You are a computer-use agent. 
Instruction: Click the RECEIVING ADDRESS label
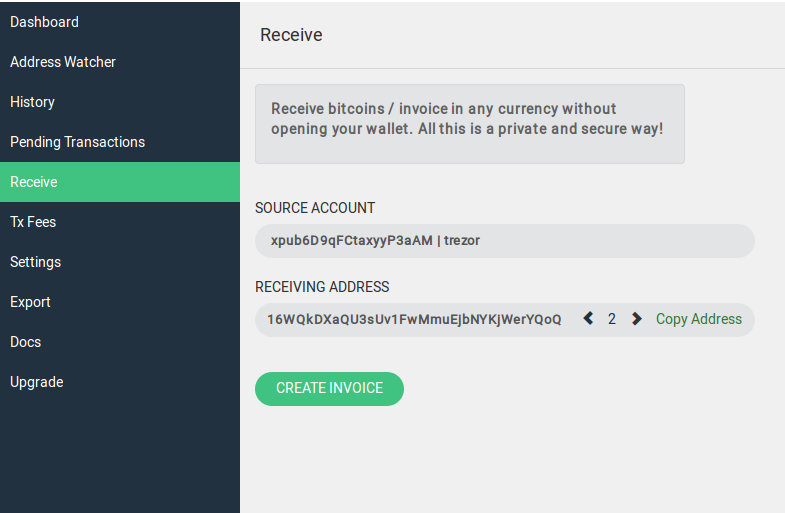point(322,287)
